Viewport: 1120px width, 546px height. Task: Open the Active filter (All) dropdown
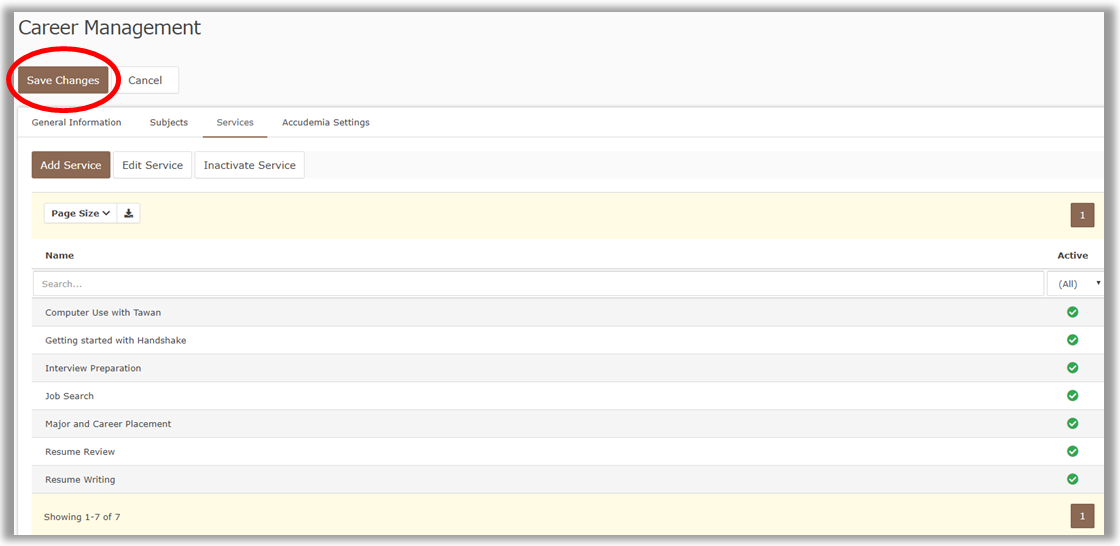[1076, 284]
